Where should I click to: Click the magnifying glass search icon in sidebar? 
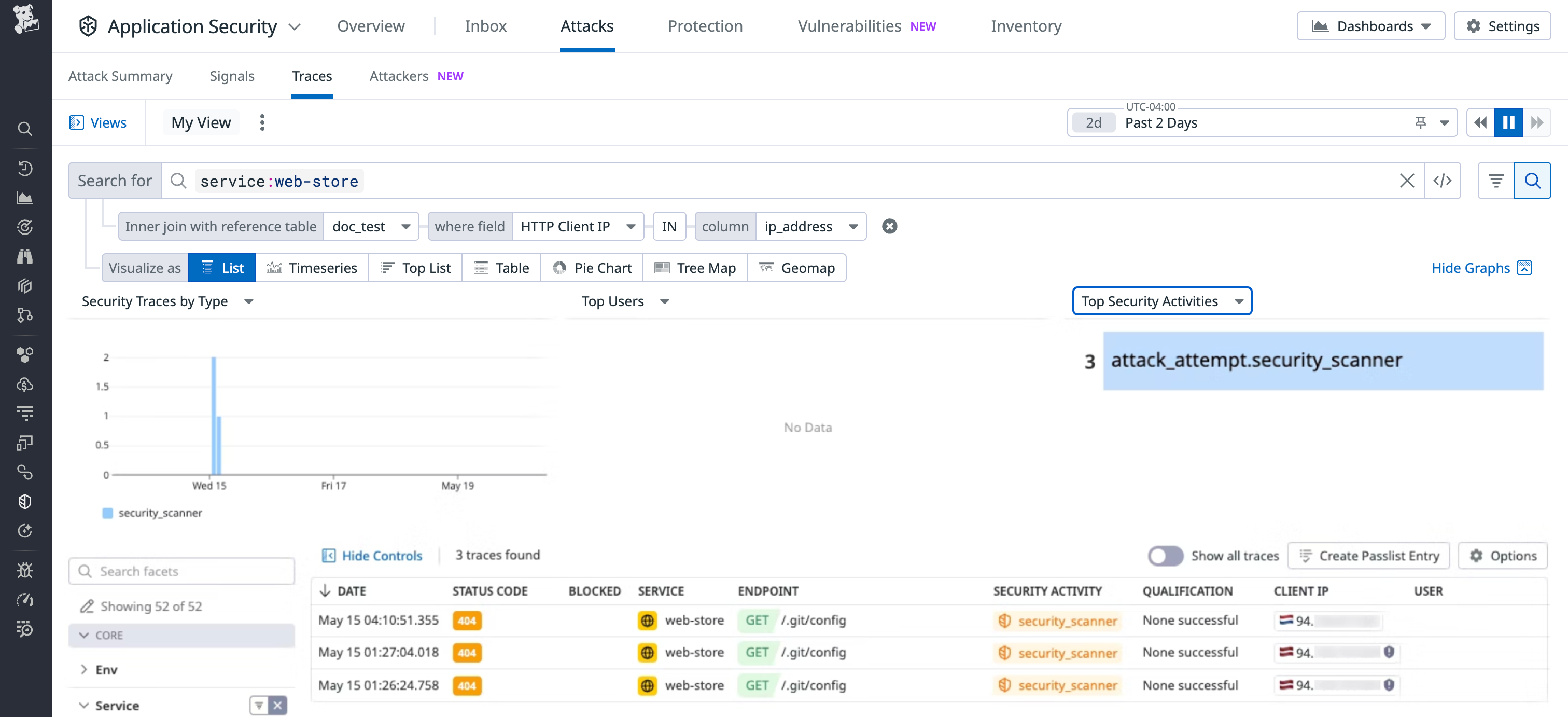tap(24, 129)
